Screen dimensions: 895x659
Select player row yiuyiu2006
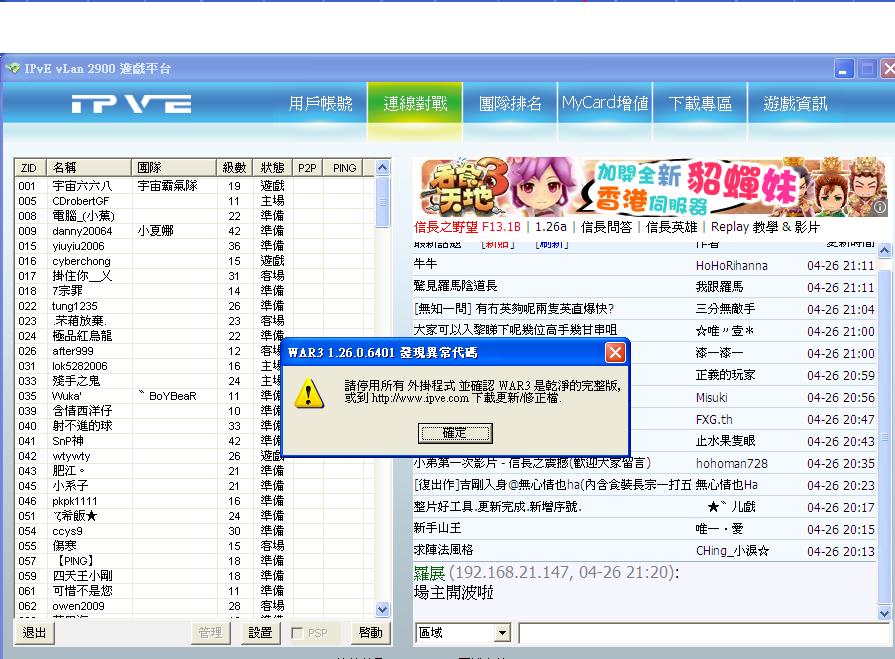pos(195,246)
